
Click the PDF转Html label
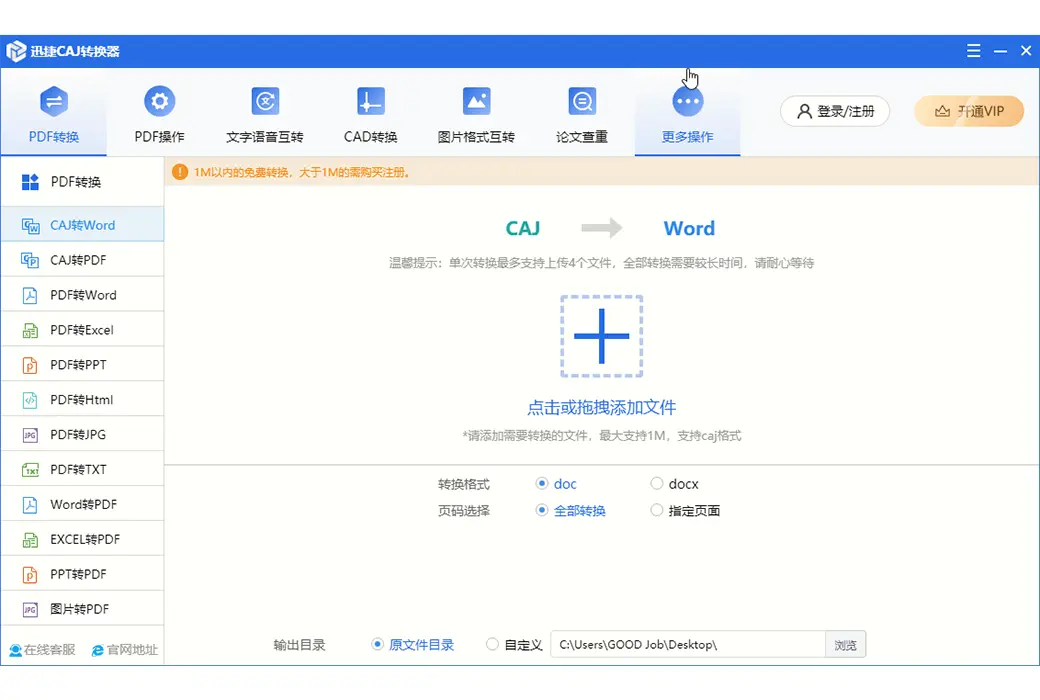click(82, 400)
